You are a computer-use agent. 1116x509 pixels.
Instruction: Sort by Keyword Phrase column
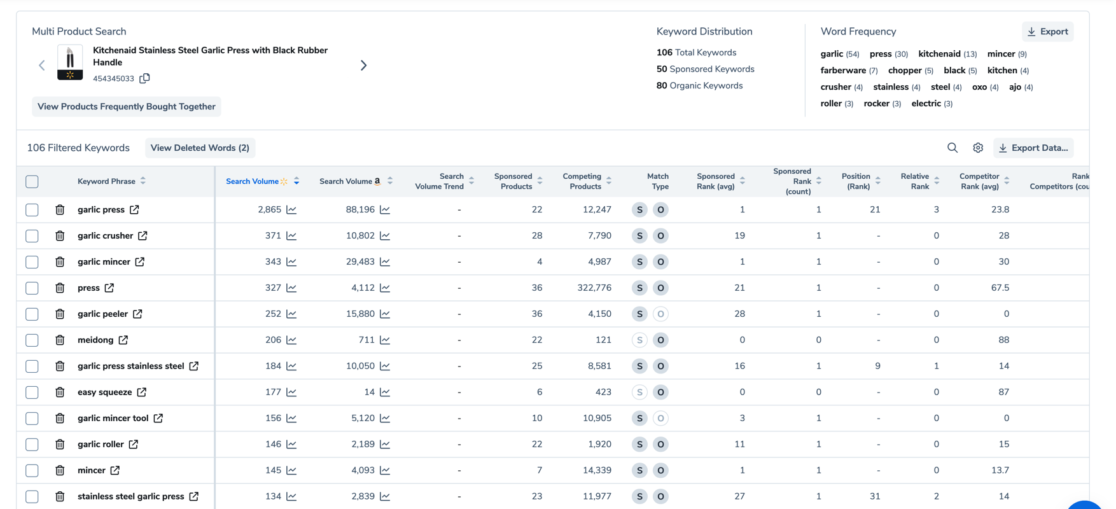[142, 181]
